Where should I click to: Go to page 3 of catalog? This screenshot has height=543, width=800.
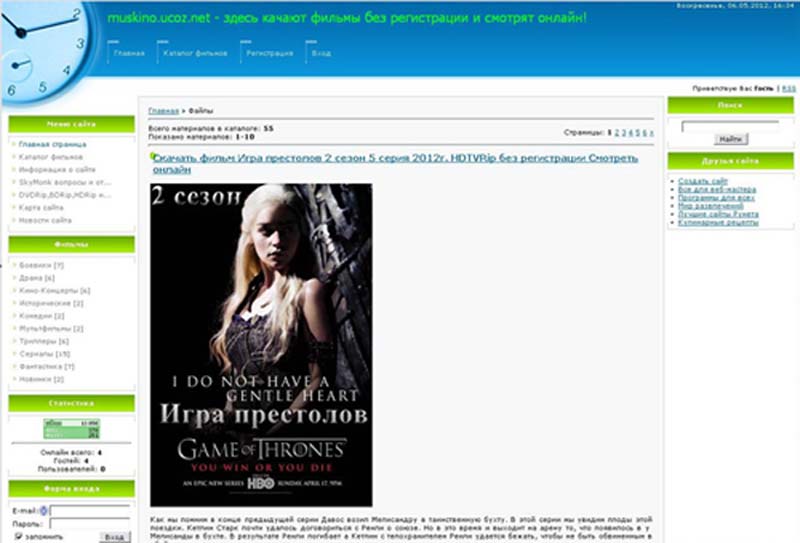[623, 133]
